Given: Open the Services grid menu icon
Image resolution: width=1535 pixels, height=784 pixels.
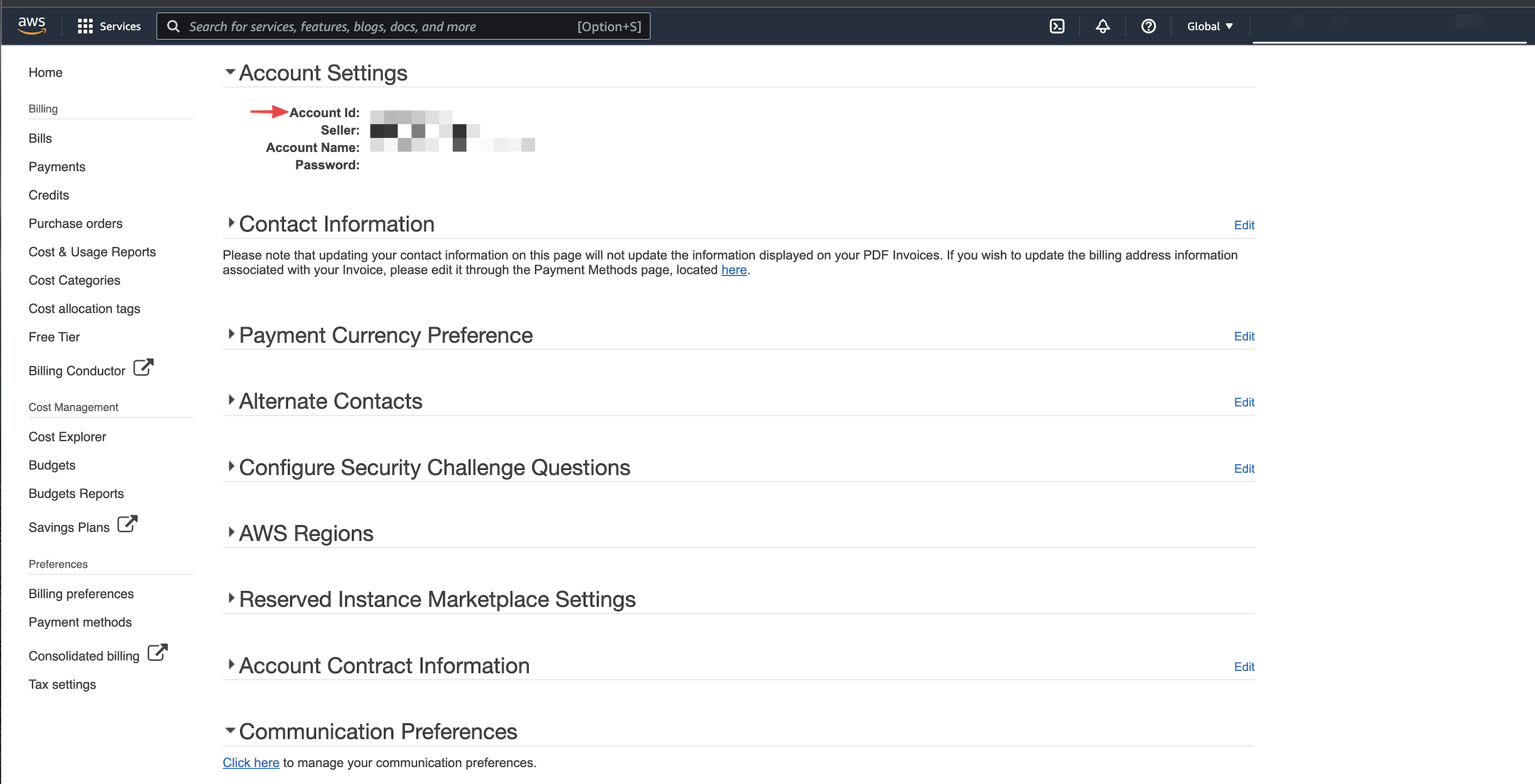Looking at the screenshot, I should (x=85, y=26).
